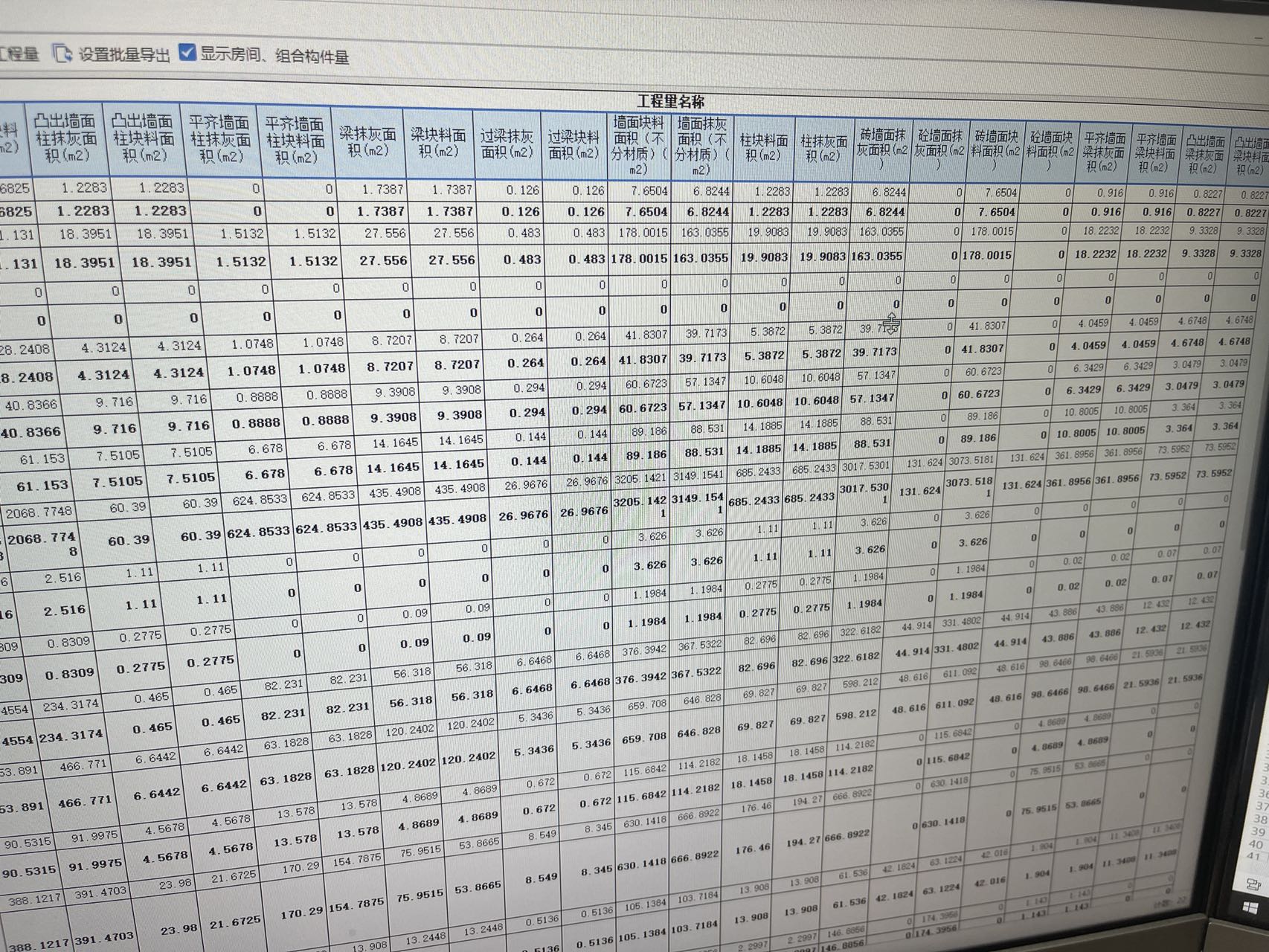Viewport: 1269px width, 952px height.
Task: Click the bold cell 2.516
Action: click(64, 610)
